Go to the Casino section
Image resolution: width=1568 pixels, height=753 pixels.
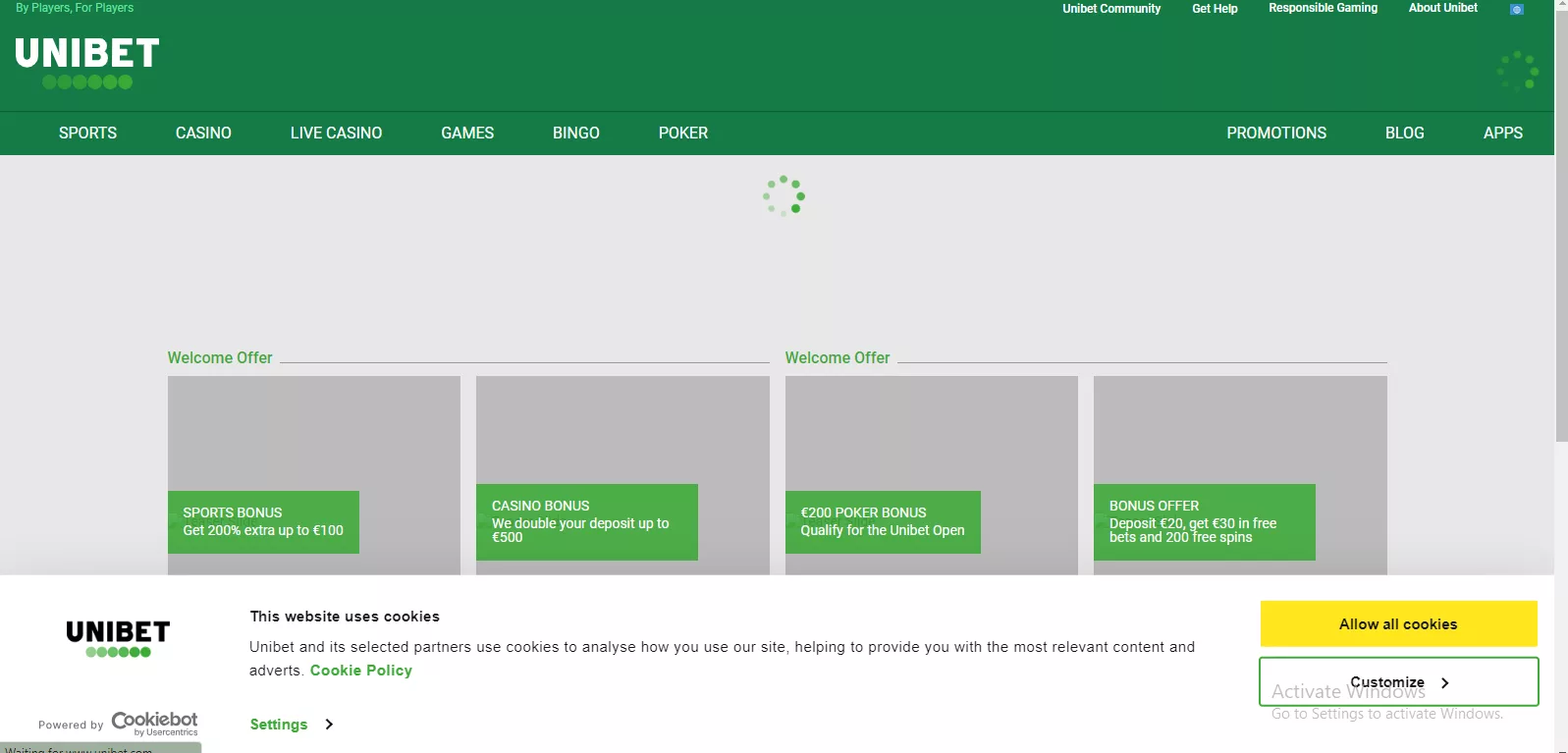(203, 133)
